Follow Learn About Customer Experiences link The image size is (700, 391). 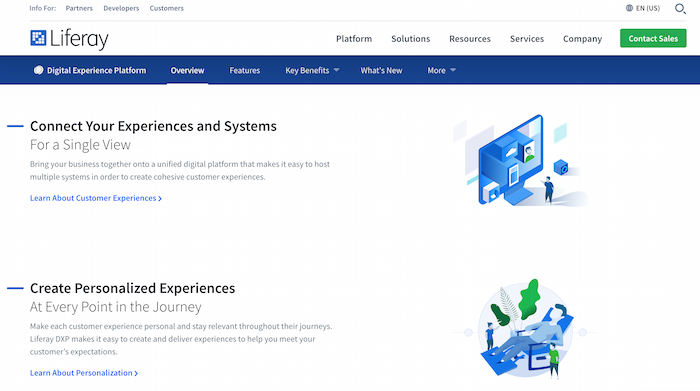96,198
